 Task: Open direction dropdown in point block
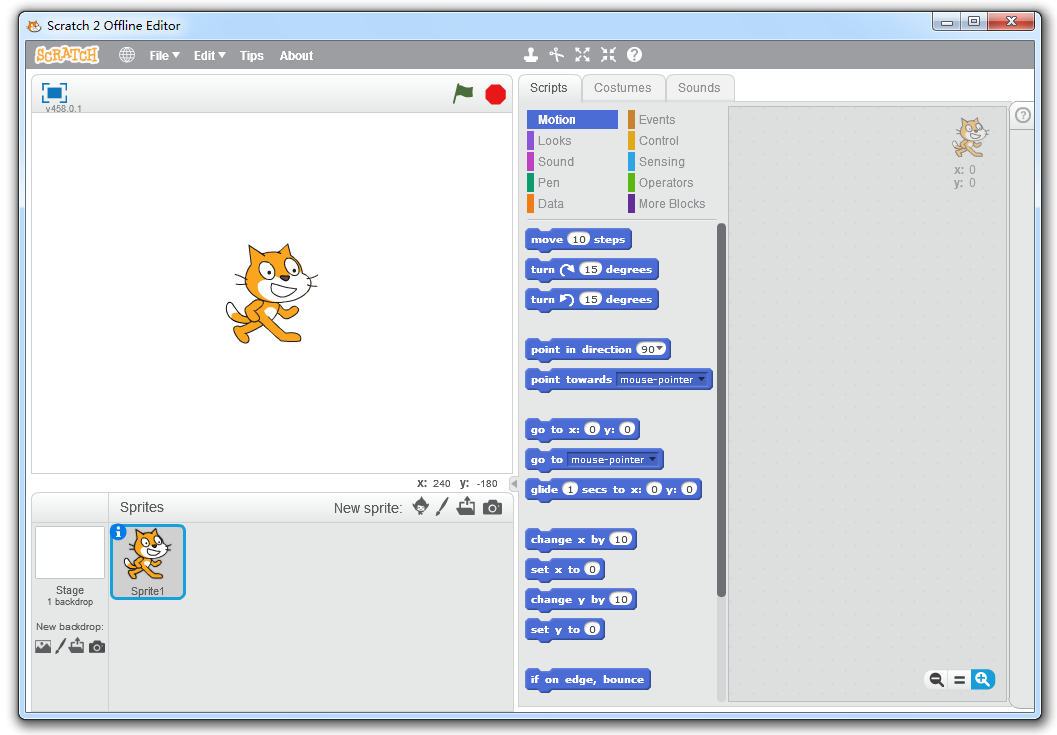660,349
